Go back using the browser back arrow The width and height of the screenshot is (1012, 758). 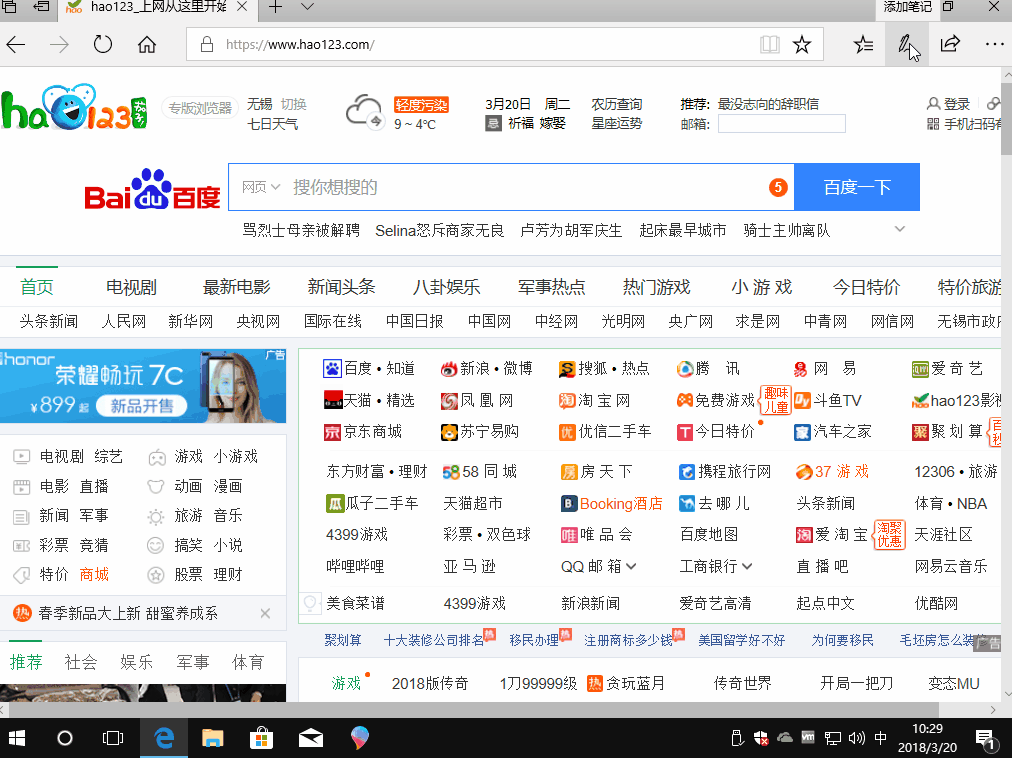16,45
